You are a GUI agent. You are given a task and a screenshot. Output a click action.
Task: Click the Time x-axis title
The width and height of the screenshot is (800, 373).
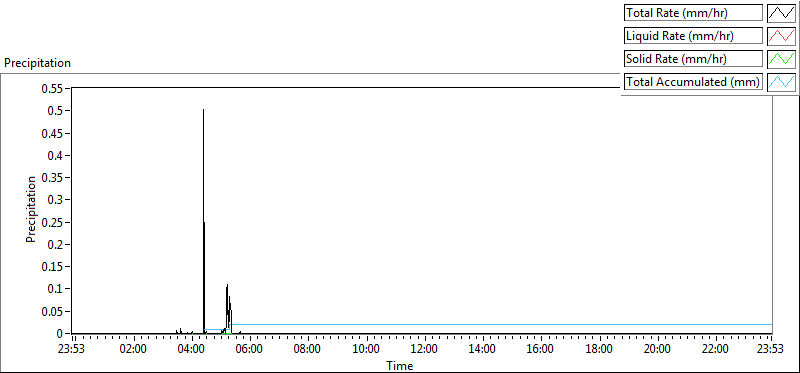[x=400, y=365]
